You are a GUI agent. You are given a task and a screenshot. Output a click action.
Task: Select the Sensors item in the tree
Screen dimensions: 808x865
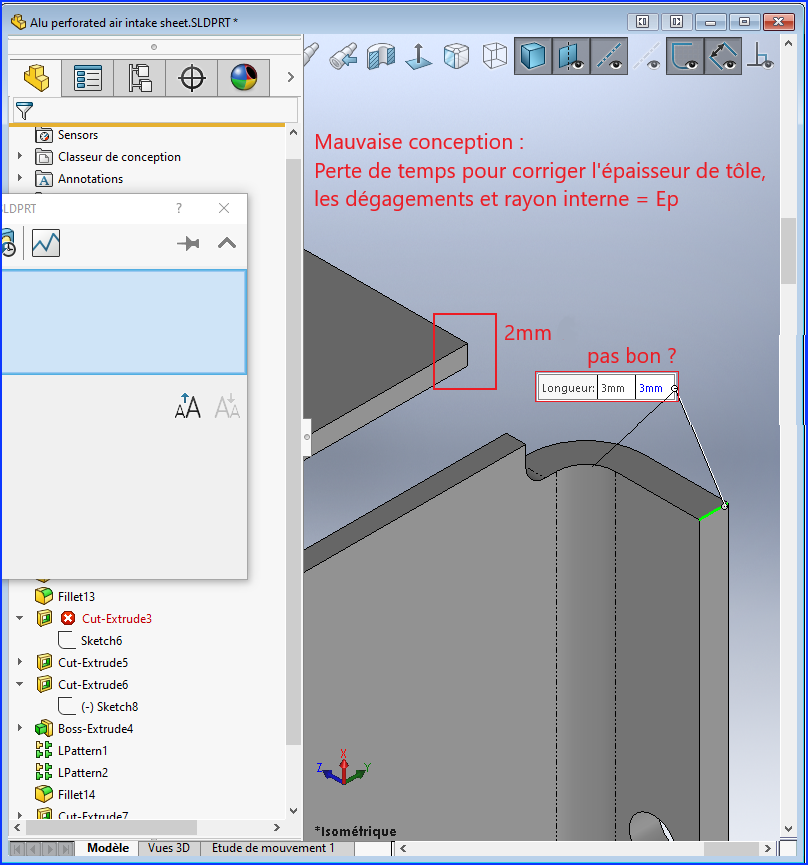(78, 135)
